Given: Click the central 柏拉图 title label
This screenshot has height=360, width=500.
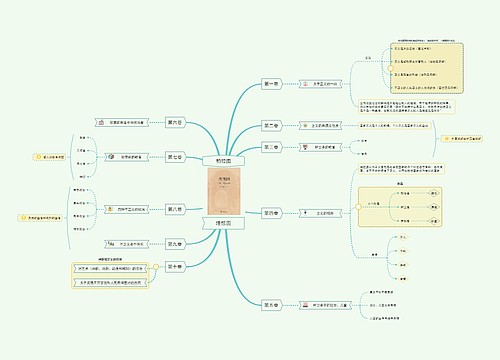Looking at the screenshot, I should 223,161.
